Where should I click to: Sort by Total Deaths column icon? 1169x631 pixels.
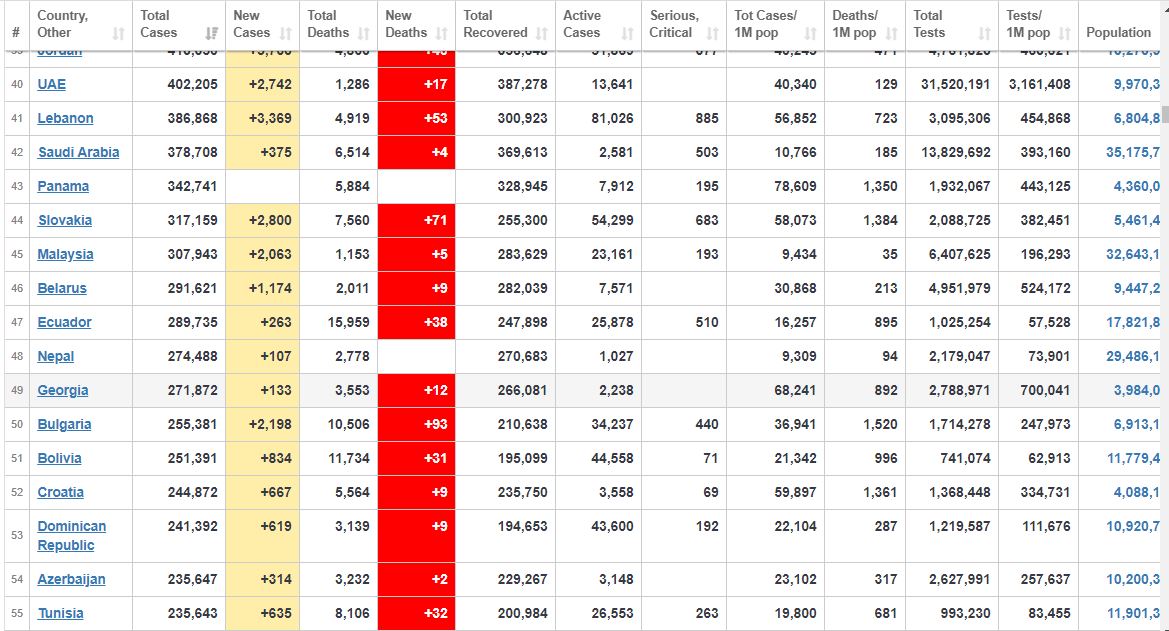[x=364, y=33]
